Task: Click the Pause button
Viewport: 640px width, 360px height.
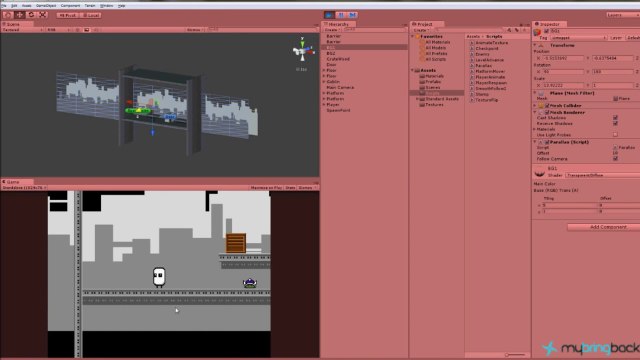Action: pos(341,15)
